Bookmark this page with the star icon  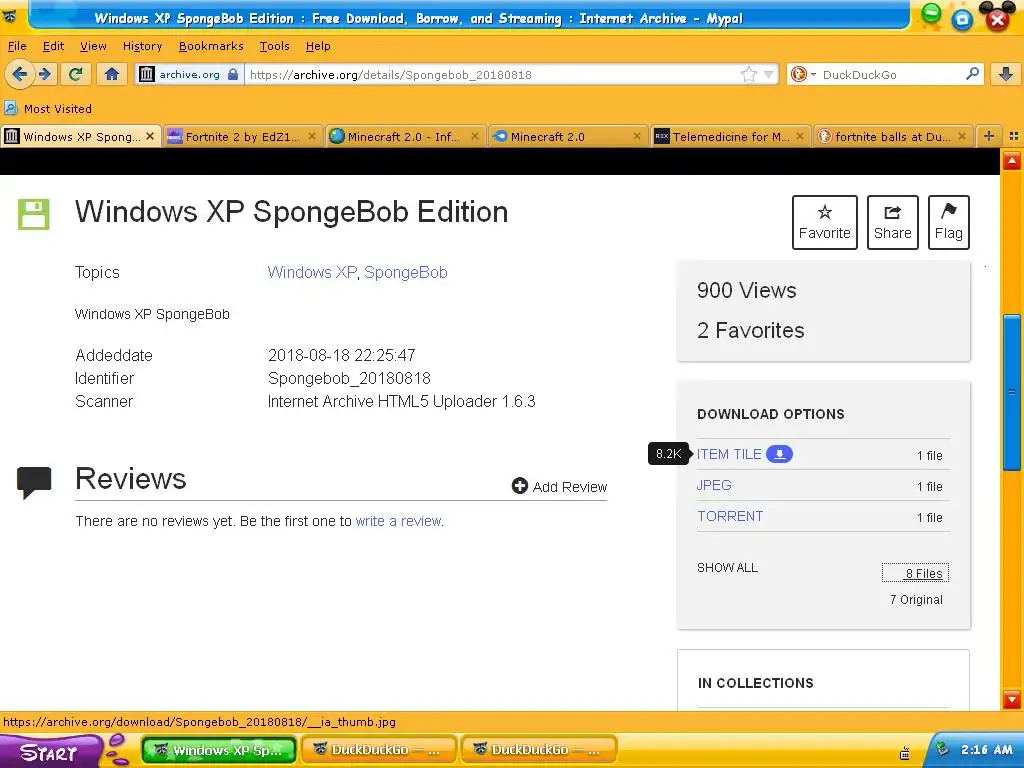[748, 74]
